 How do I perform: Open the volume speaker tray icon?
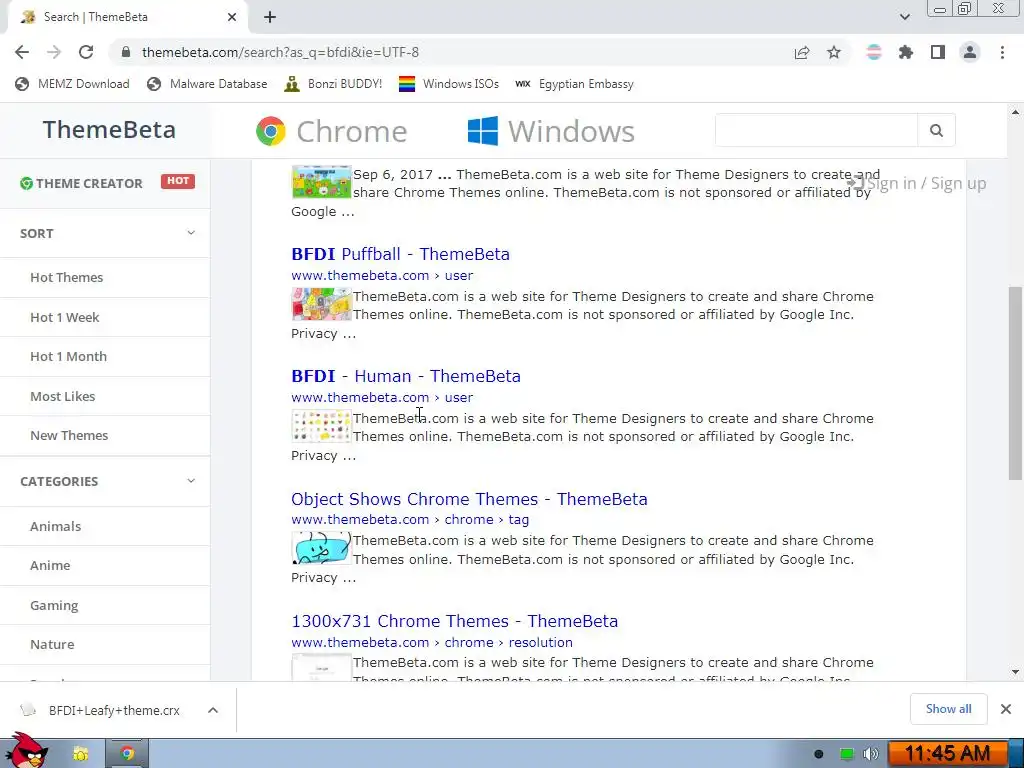871,754
